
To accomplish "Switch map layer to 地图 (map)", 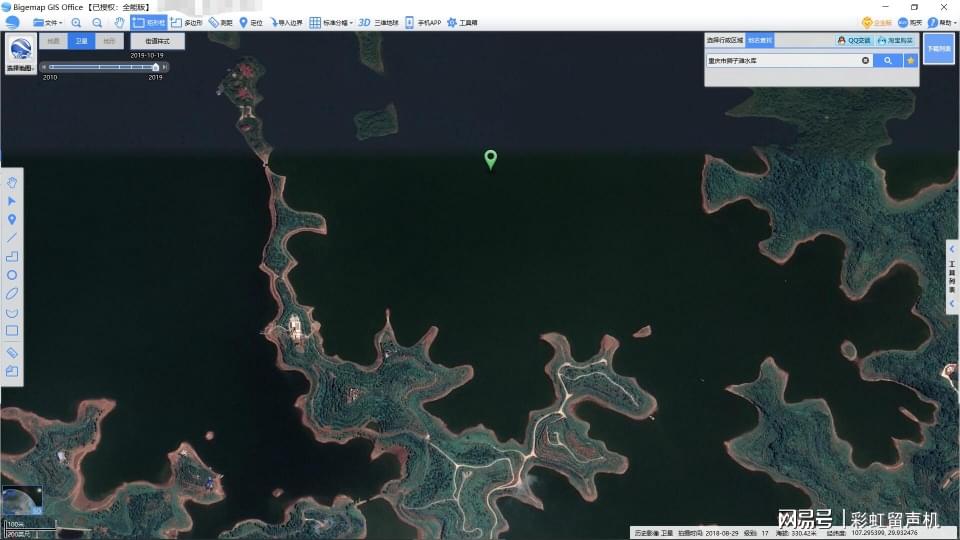I will [54, 41].
